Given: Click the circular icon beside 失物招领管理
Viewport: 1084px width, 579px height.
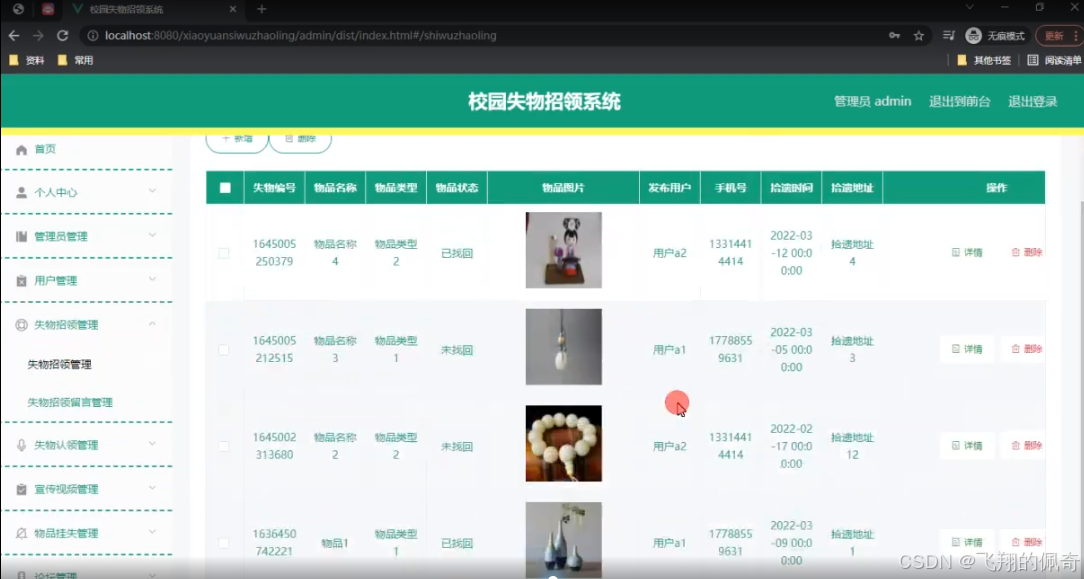Looking at the screenshot, I should click(x=21, y=325).
